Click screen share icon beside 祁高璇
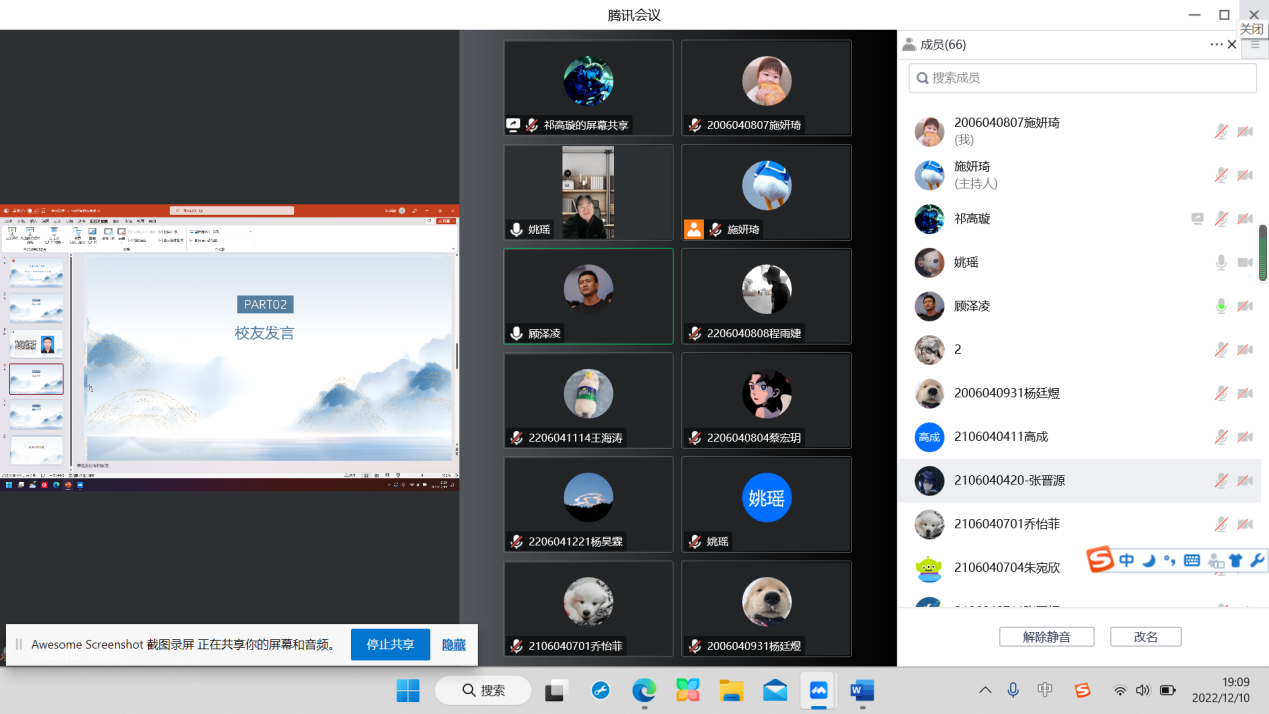Screen dimensions: 1269x714 (x=1197, y=219)
